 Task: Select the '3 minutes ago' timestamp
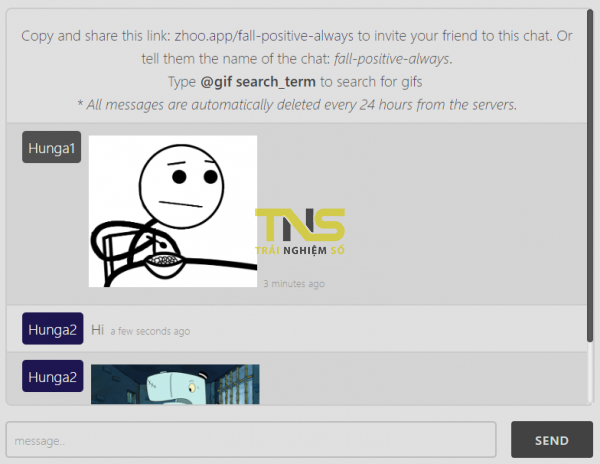(294, 284)
